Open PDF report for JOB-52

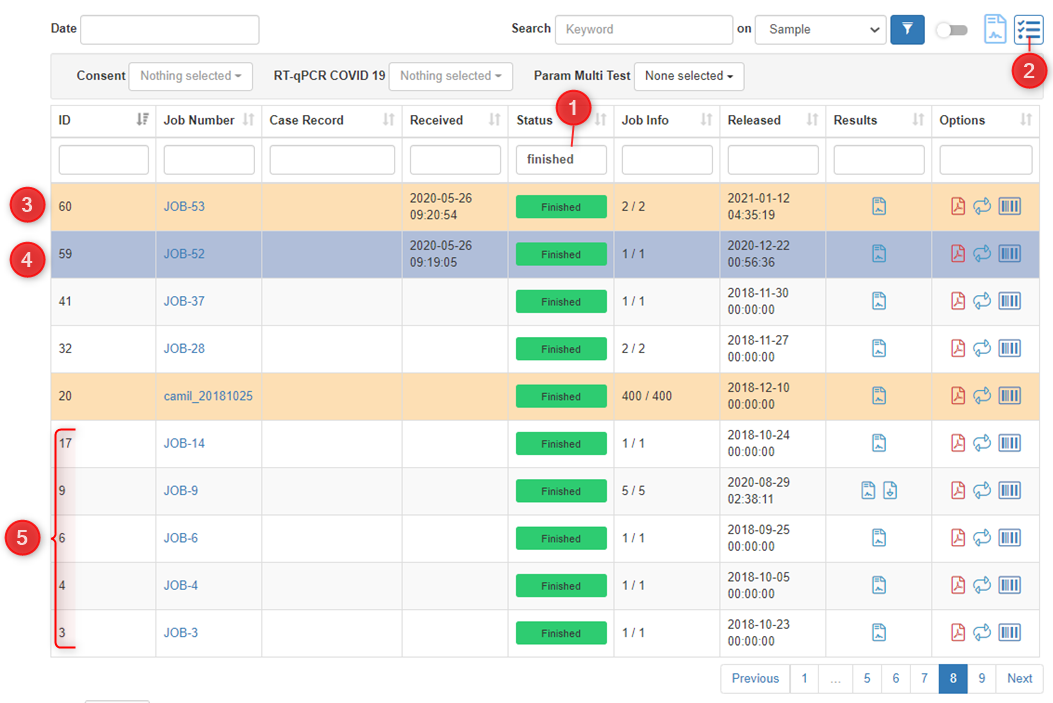[x=958, y=254]
